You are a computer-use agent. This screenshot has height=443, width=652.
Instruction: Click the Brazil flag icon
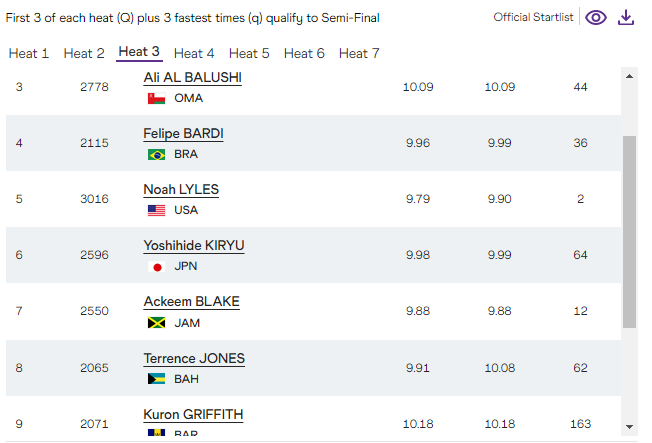click(155, 154)
